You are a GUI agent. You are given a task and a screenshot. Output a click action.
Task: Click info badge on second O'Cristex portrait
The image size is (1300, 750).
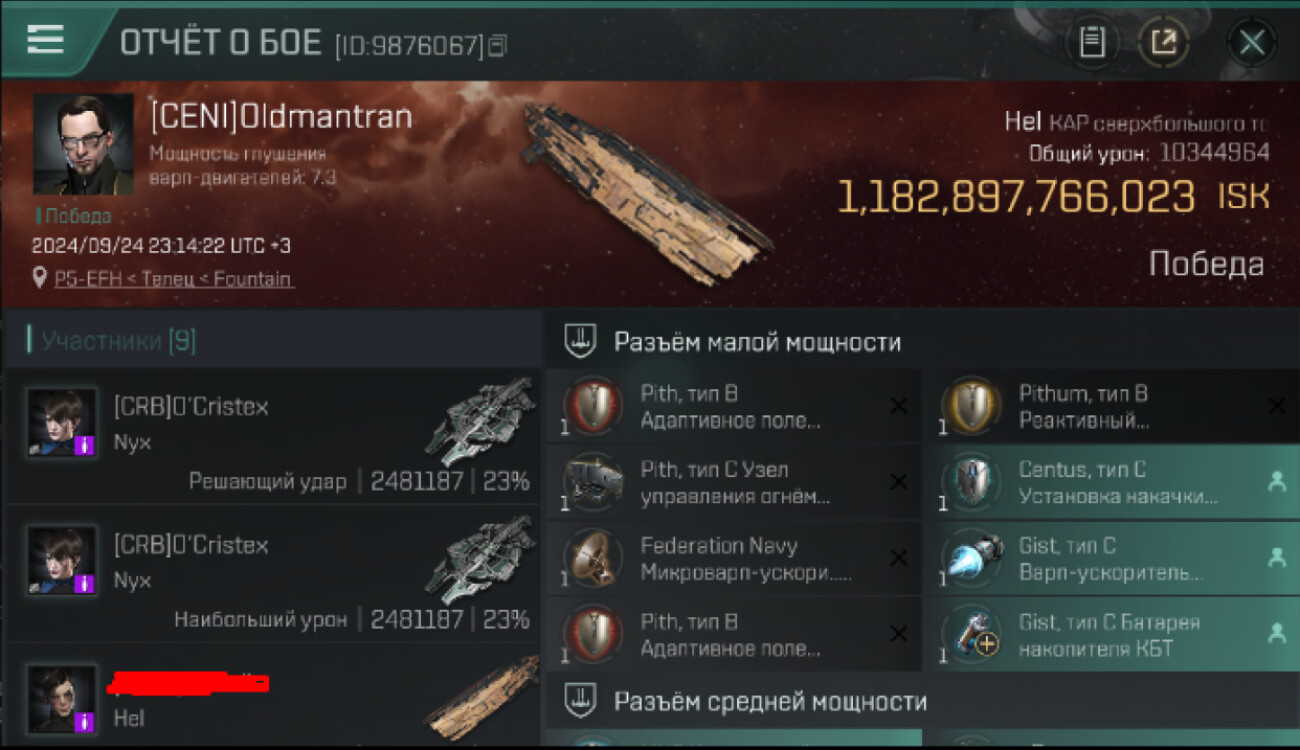[84, 583]
